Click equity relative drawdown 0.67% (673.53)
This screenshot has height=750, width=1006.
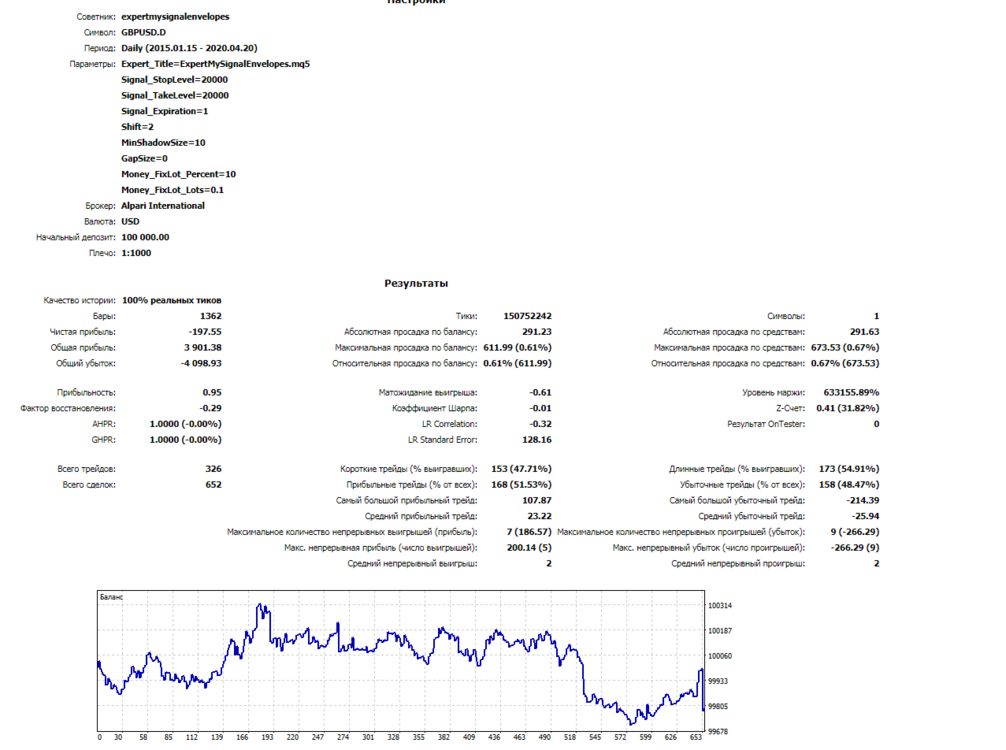(x=845, y=363)
